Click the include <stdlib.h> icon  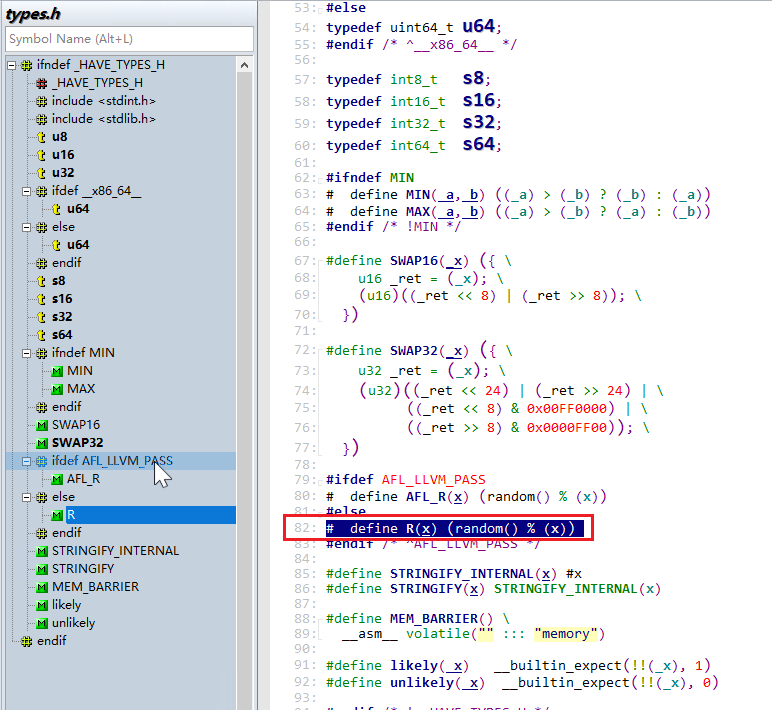[x=42, y=119]
